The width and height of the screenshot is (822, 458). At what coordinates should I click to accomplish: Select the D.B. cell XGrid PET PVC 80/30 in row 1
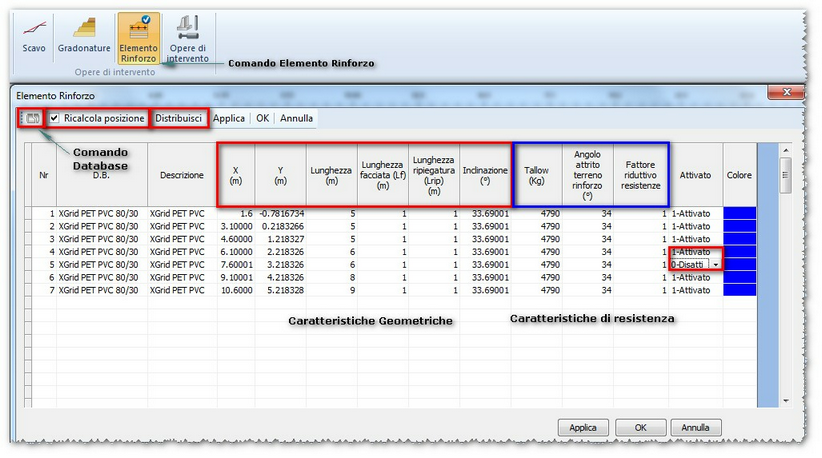click(x=102, y=213)
